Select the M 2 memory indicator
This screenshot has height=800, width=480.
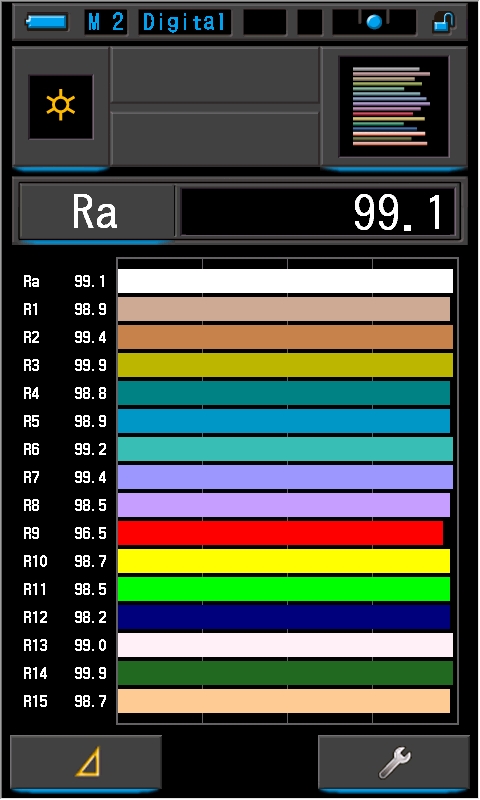[106, 22]
